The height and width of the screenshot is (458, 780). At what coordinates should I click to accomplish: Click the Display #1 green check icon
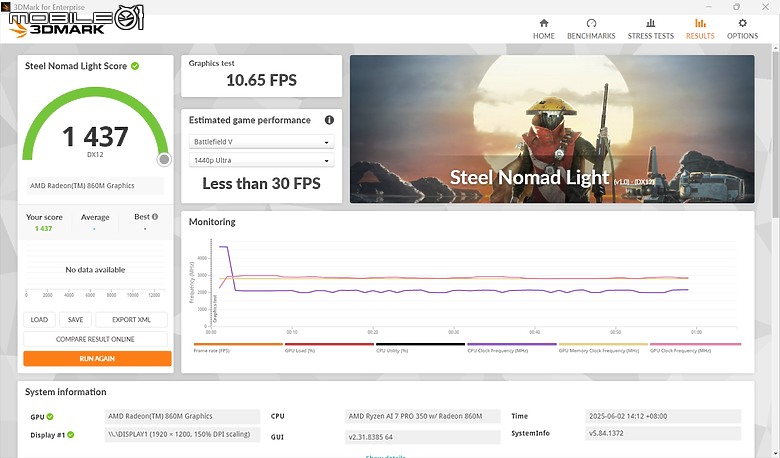click(x=71, y=435)
